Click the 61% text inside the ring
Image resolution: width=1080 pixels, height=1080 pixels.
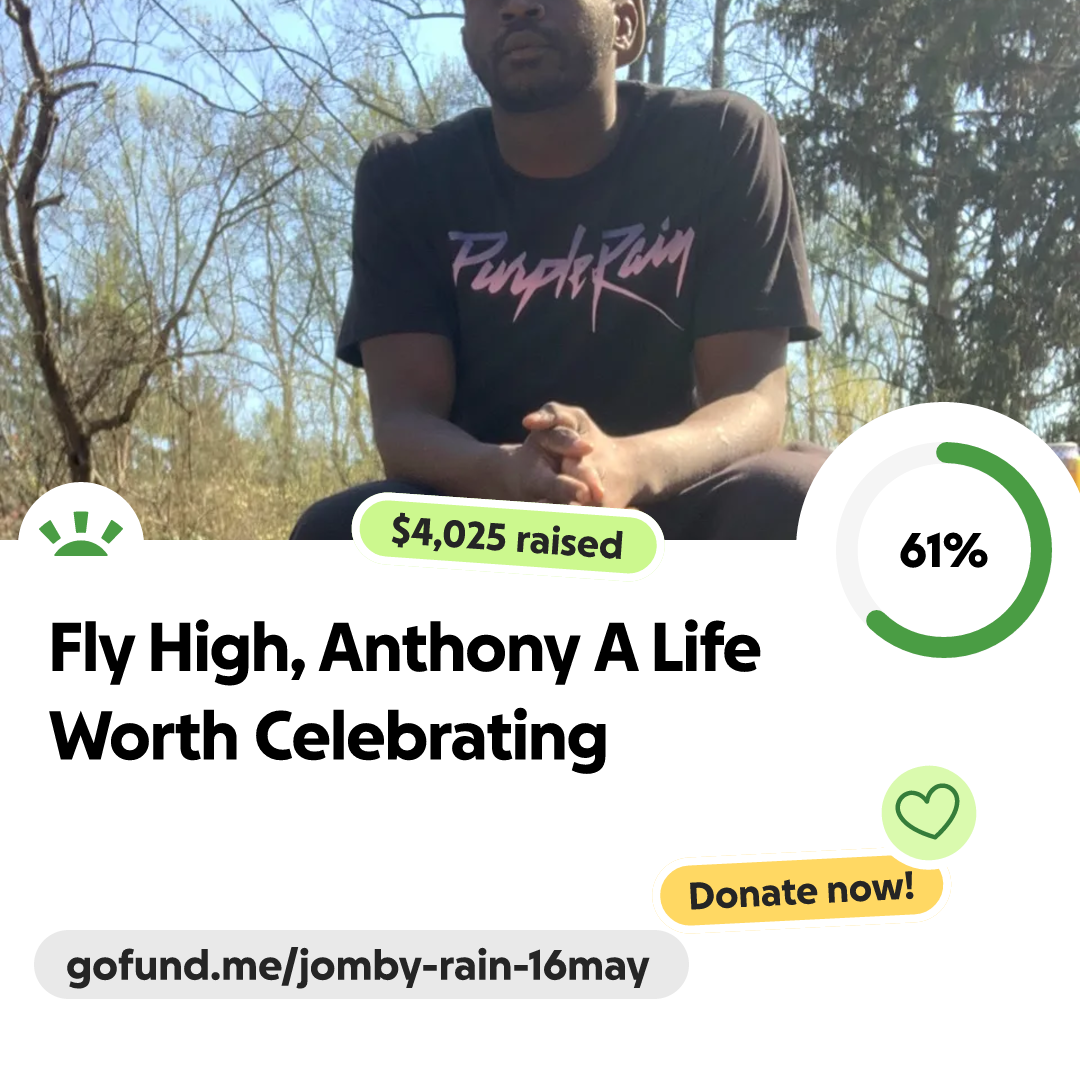click(943, 550)
